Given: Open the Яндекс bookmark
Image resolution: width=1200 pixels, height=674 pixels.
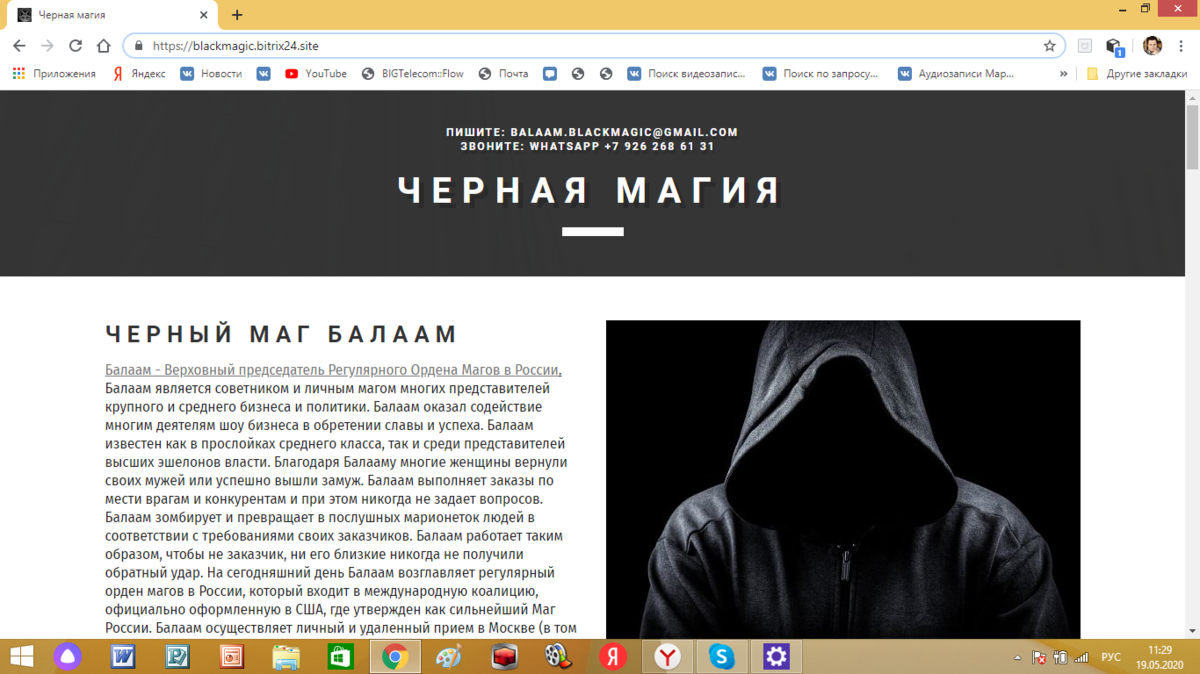Looking at the screenshot, I should (139, 73).
